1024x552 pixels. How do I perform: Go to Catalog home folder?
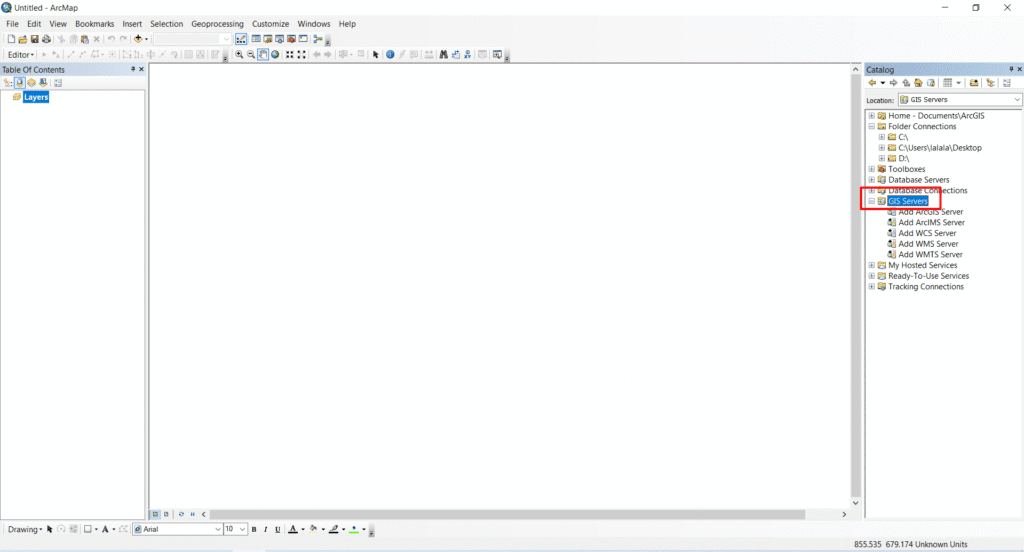coord(918,83)
